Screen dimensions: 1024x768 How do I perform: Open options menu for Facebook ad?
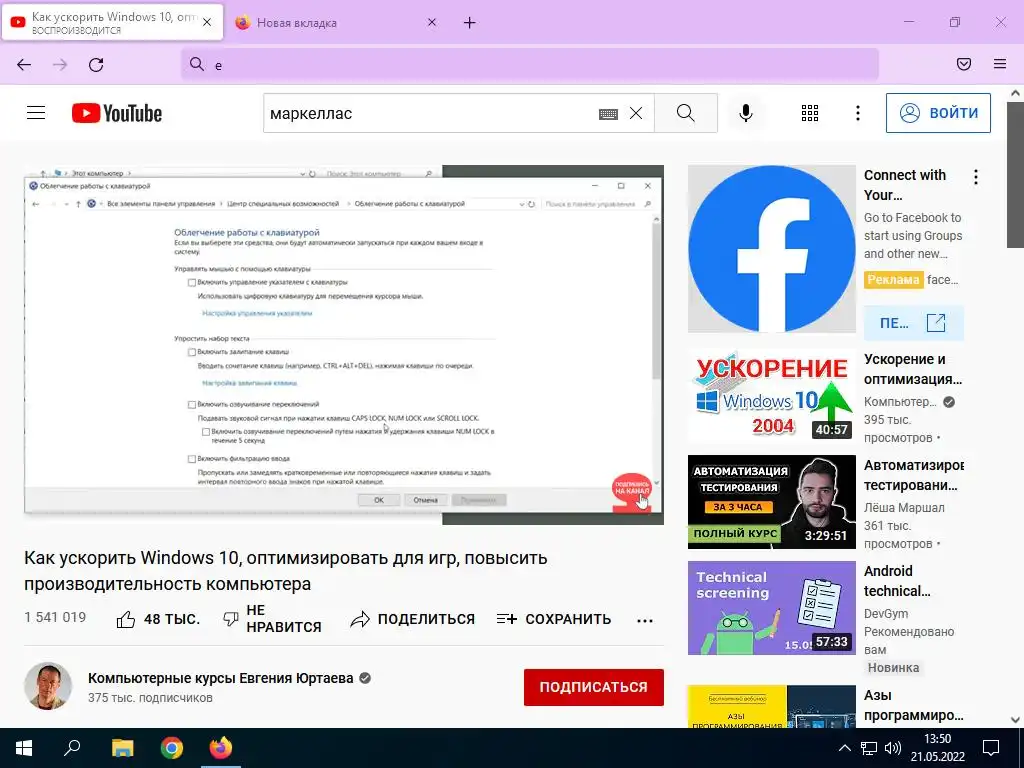coord(976,177)
